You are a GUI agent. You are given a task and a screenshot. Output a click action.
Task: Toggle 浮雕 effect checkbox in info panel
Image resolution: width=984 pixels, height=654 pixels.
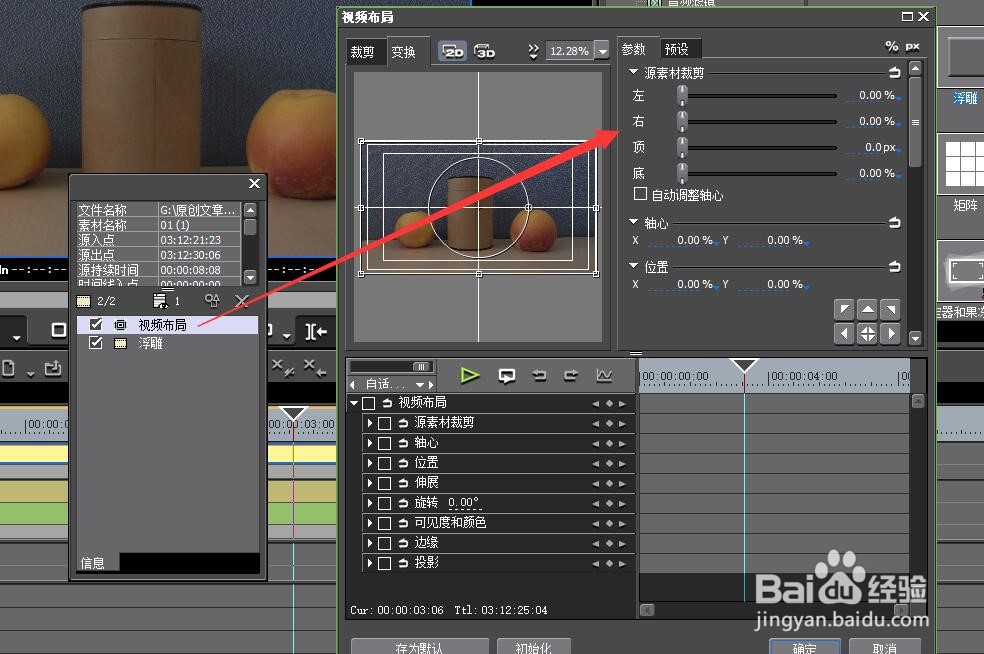pyautogui.click(x=96, y=343)
